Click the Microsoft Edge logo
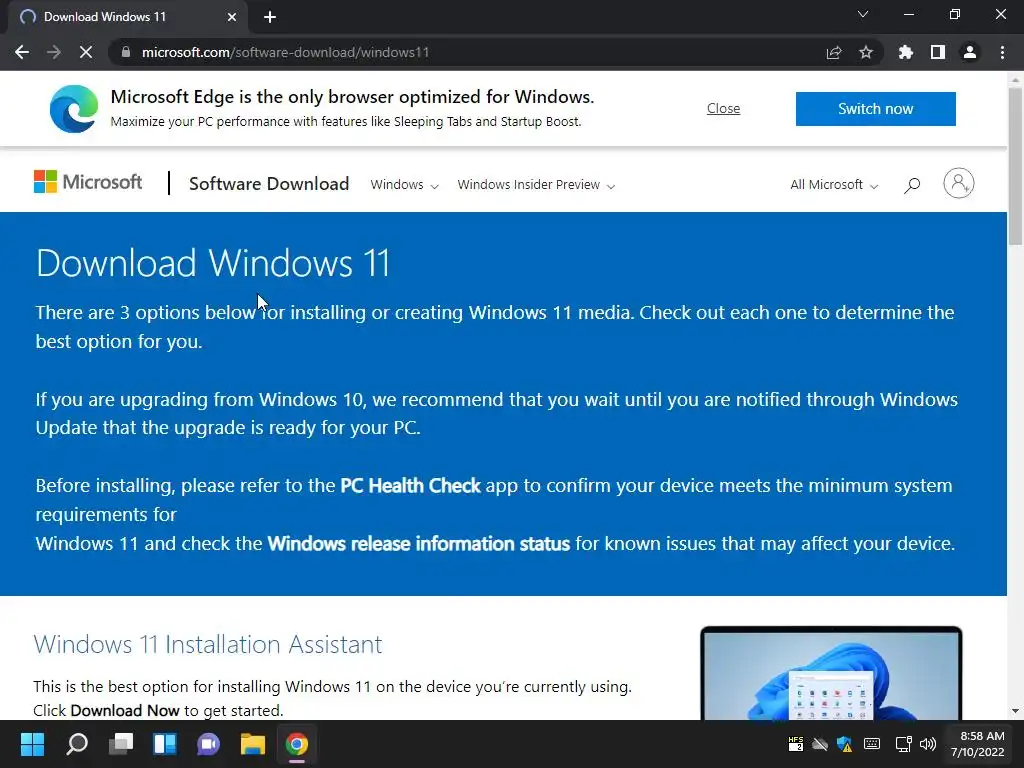The image size is (1024, 768). click(74, 108)
